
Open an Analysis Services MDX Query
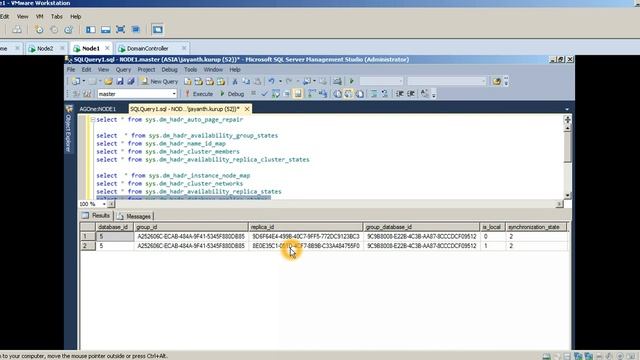tap(198, 82)
